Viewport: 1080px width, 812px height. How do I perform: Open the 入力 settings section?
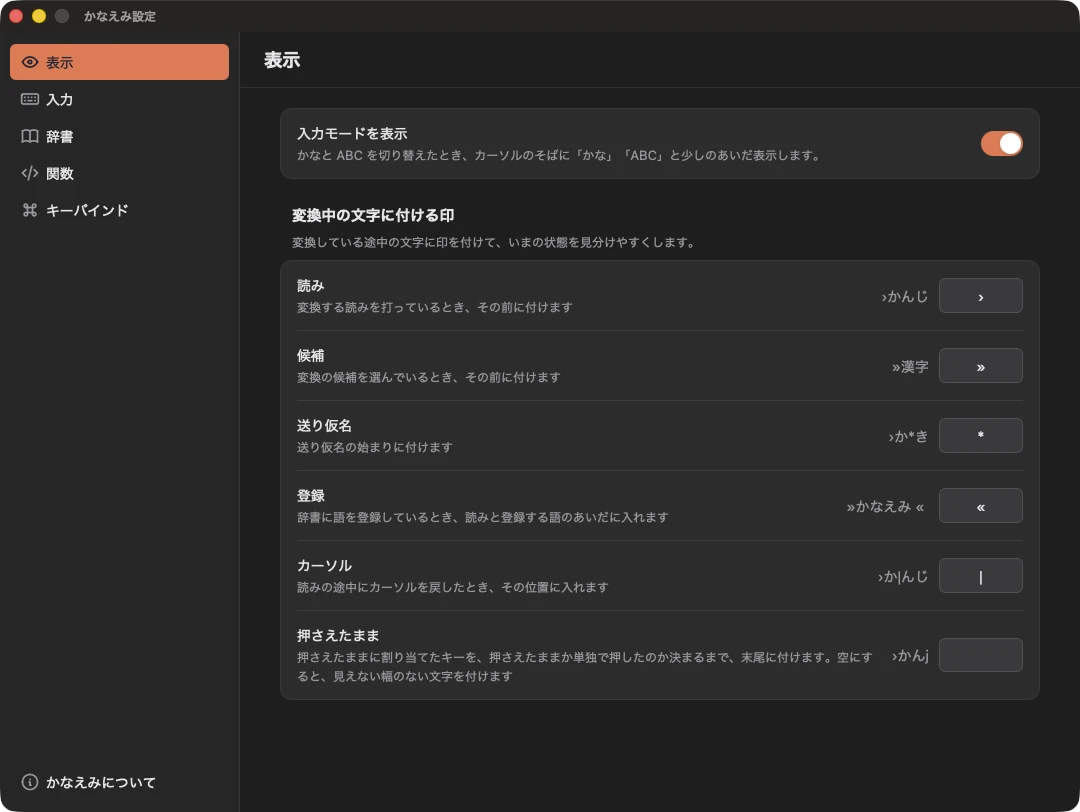click(119, 99)
